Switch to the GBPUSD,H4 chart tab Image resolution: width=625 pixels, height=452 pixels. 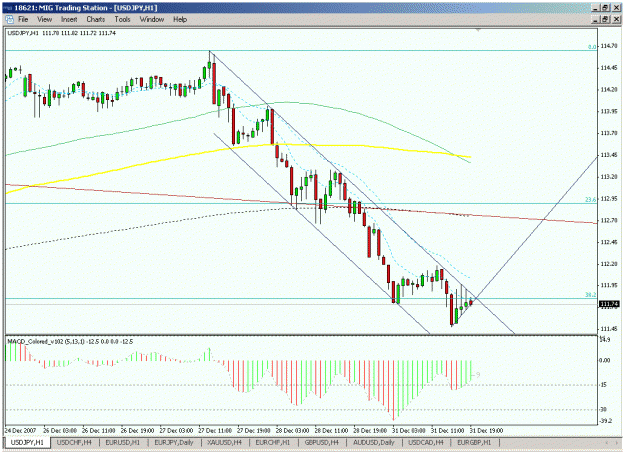point(322,442)
